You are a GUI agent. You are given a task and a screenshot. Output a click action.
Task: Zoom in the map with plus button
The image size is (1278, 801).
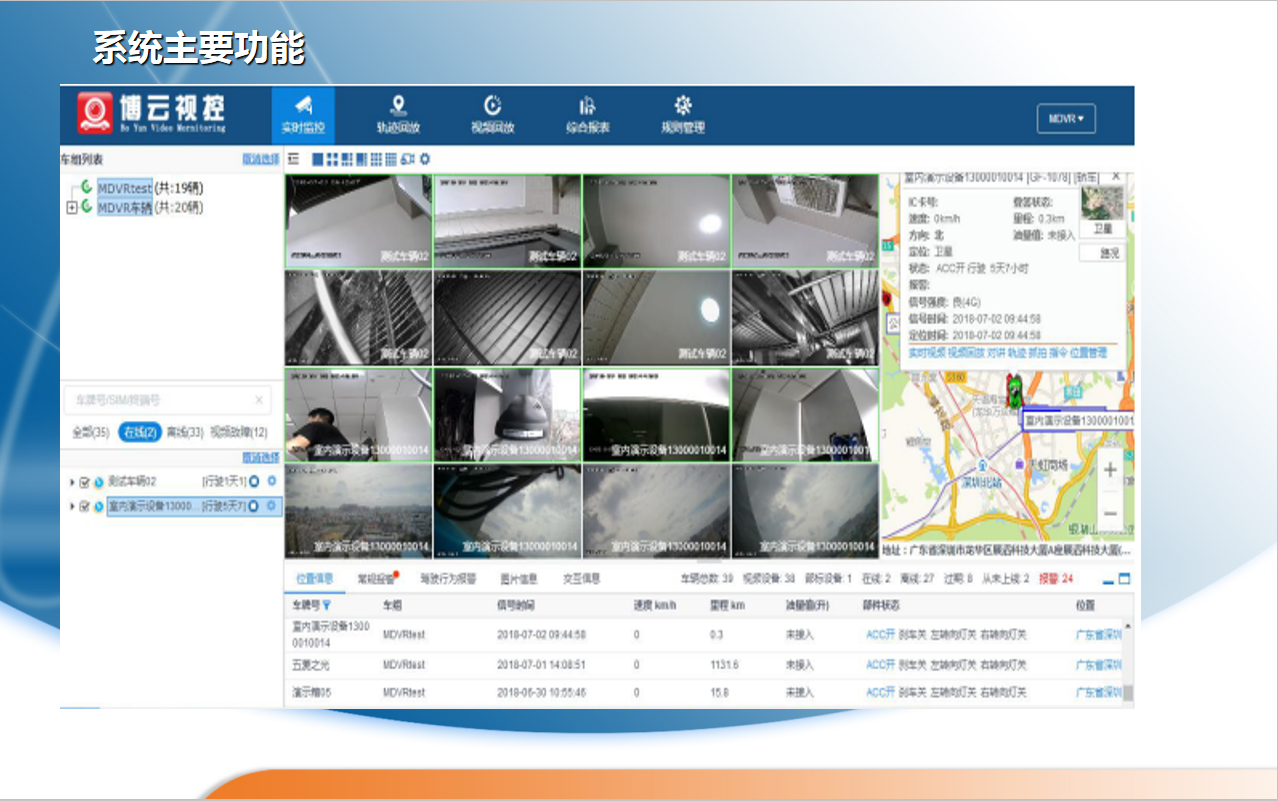pos(1110,469)
